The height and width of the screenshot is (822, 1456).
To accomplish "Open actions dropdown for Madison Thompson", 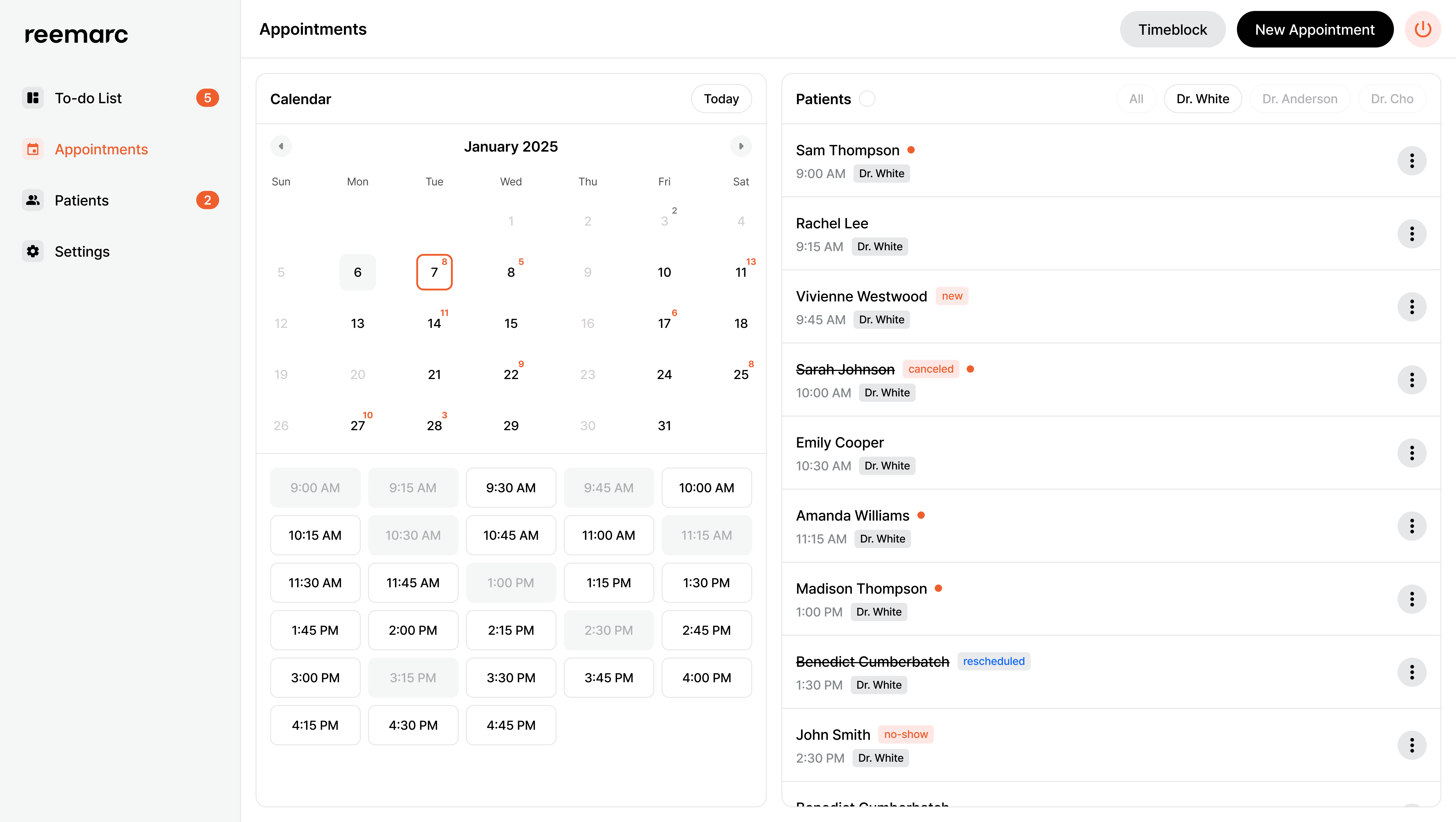I will tap(1411, 599).
